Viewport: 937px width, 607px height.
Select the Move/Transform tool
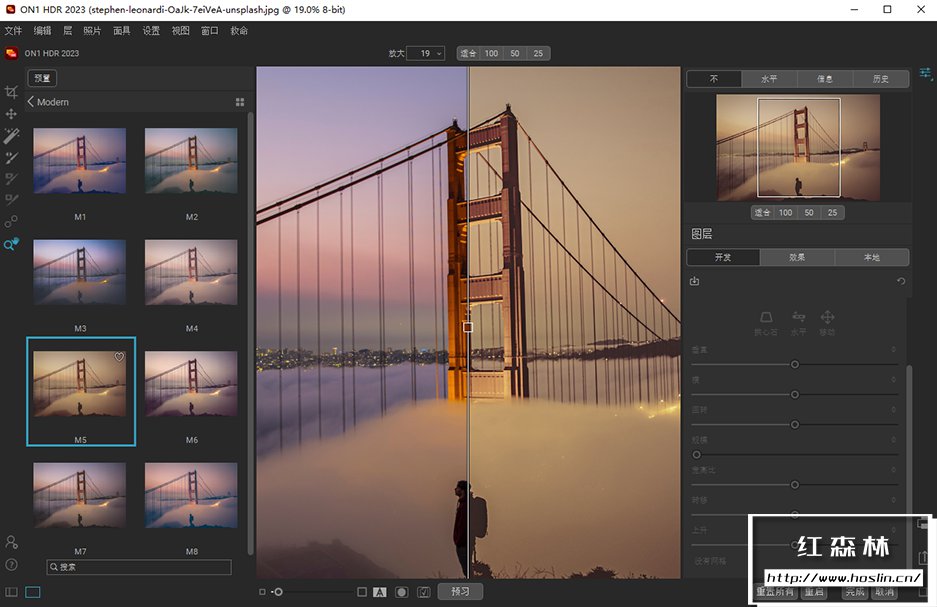[x=12, y=114]
